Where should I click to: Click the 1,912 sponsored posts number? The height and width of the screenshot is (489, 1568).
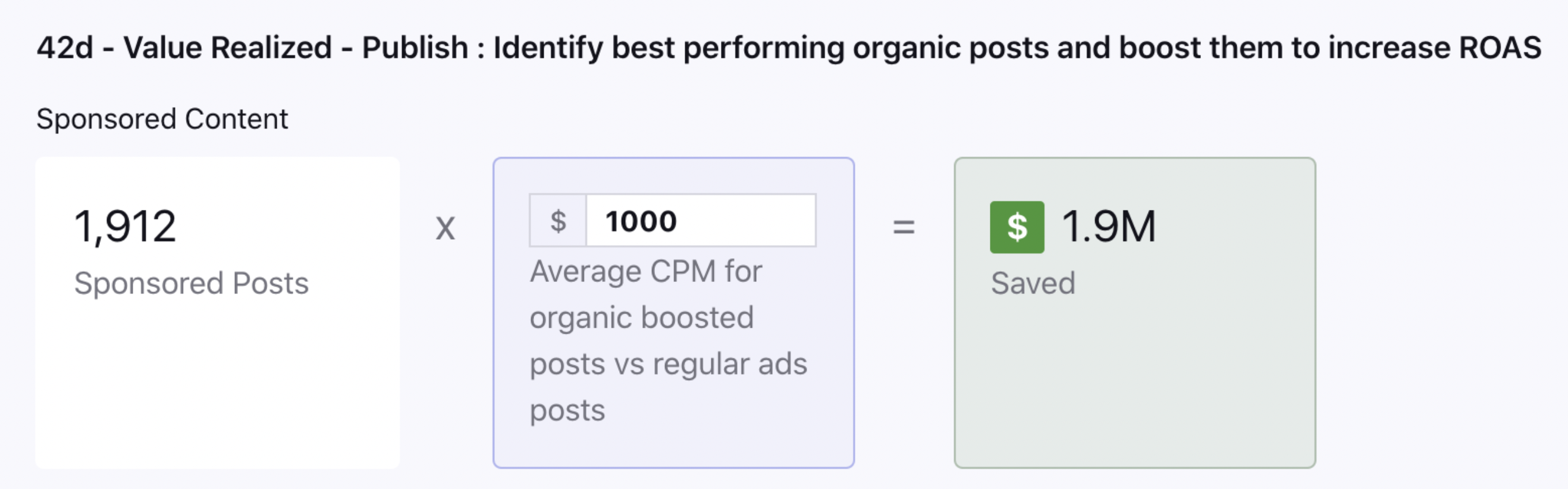tap(125, 227)
